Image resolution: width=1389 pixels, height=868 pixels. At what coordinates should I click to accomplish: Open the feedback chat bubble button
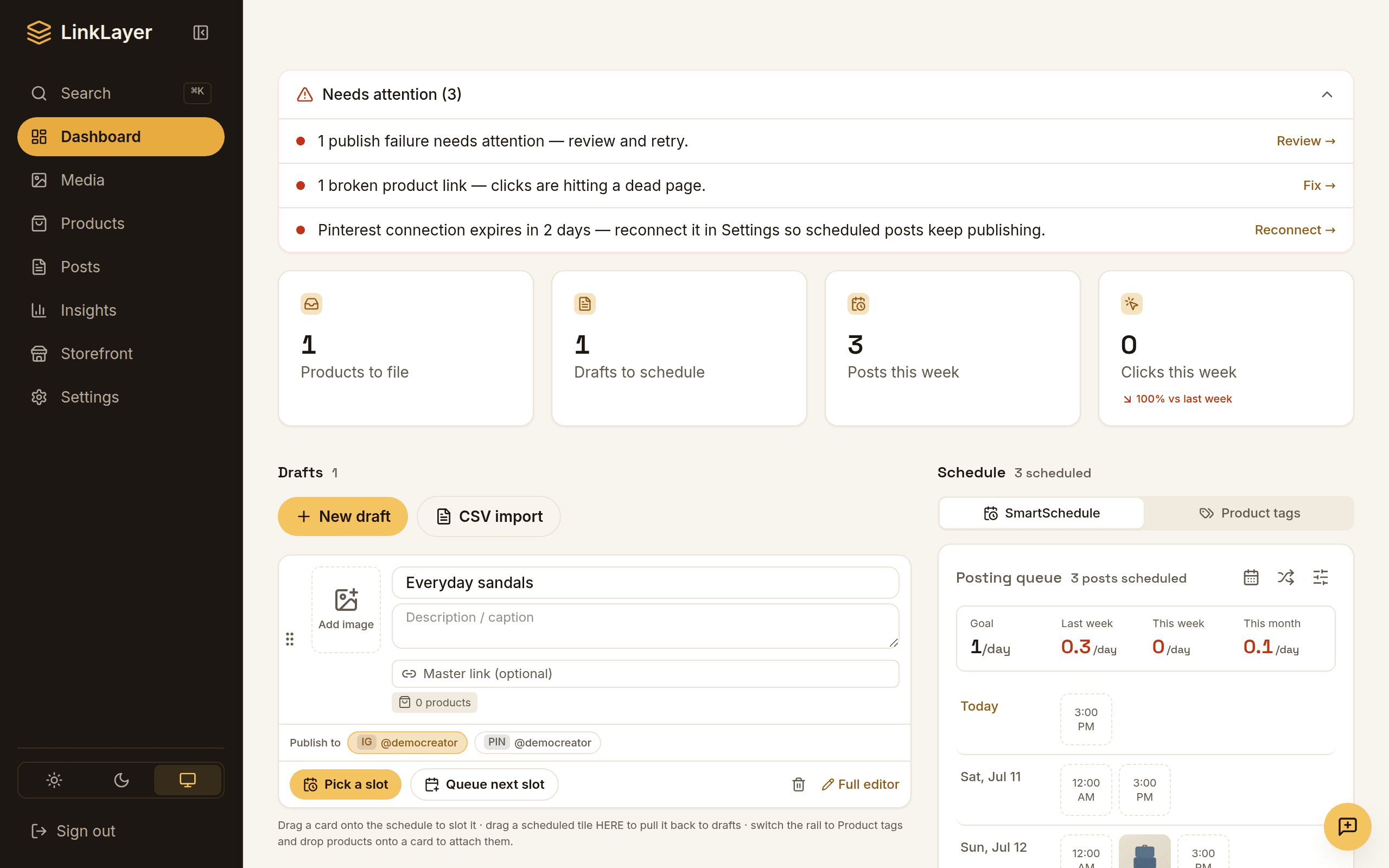(x=1347, y=827)
